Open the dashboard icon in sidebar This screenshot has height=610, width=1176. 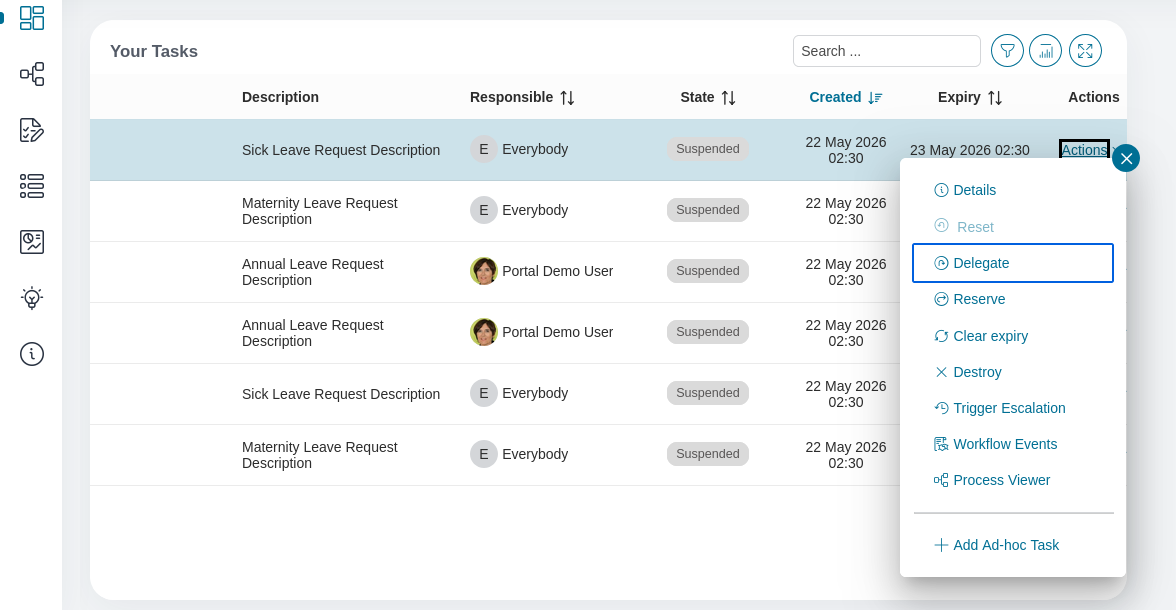pos(32,18)
